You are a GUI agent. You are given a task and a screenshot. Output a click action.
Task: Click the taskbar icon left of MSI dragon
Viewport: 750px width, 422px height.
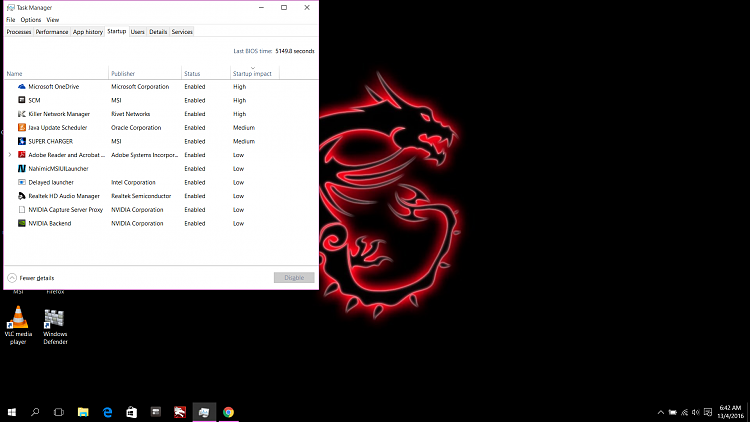click(156, 412)
